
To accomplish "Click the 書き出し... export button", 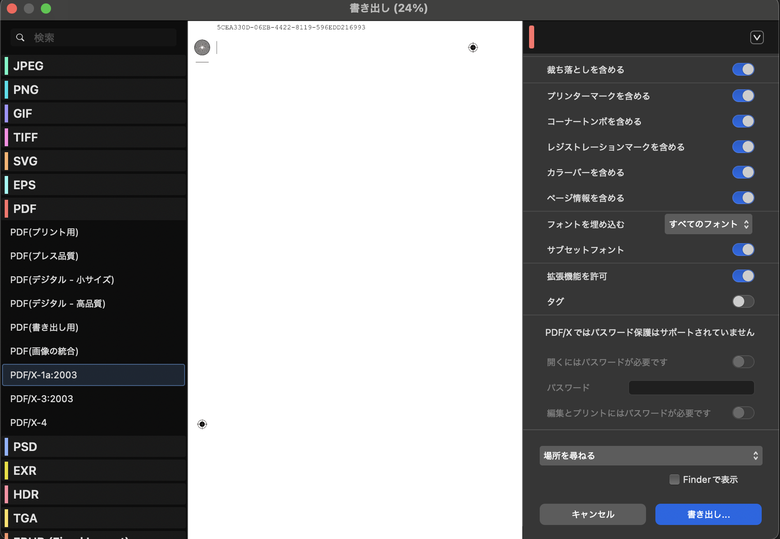I will (x=708, y=514).
